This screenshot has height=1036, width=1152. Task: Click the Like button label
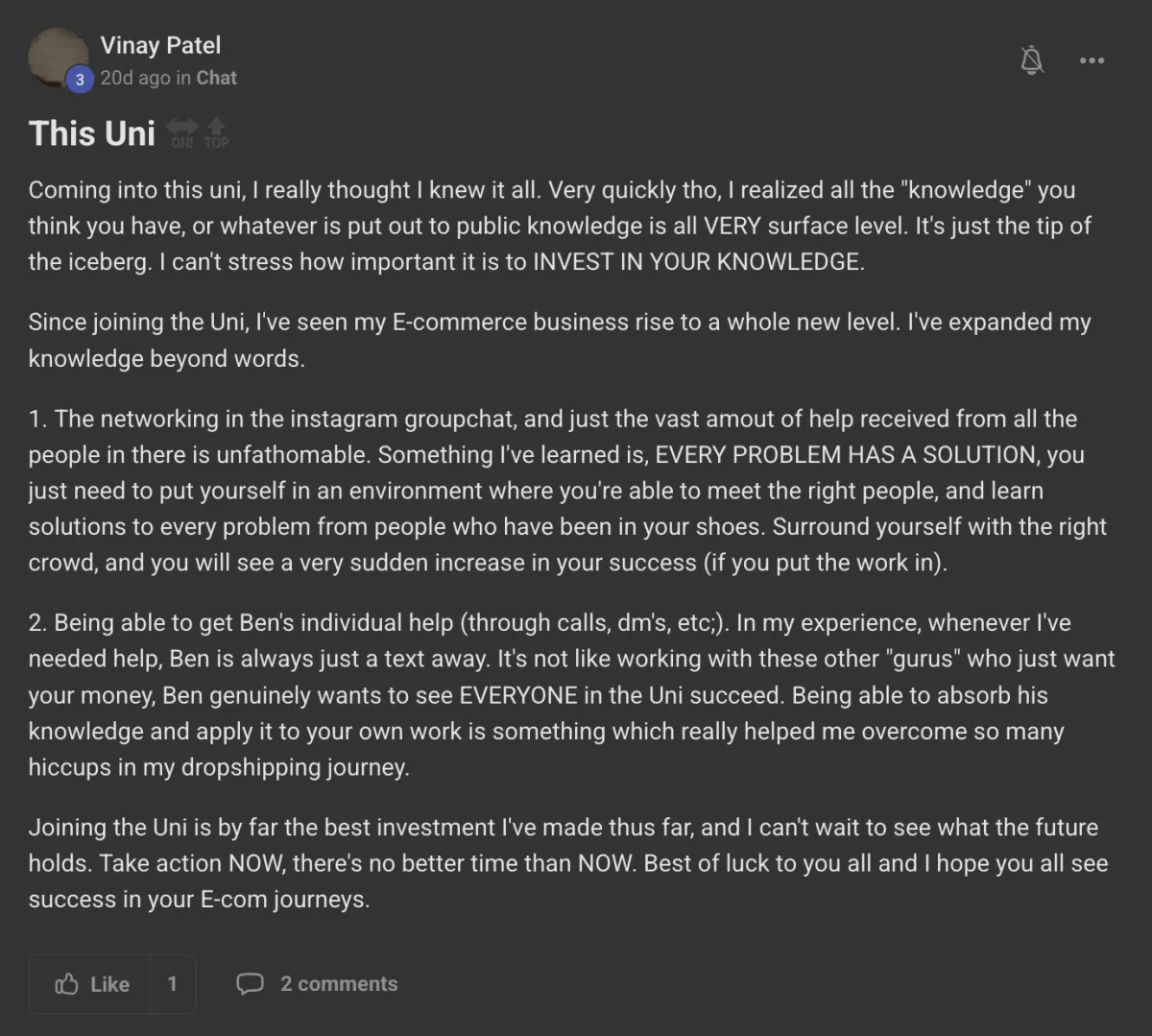coord(110,984)
